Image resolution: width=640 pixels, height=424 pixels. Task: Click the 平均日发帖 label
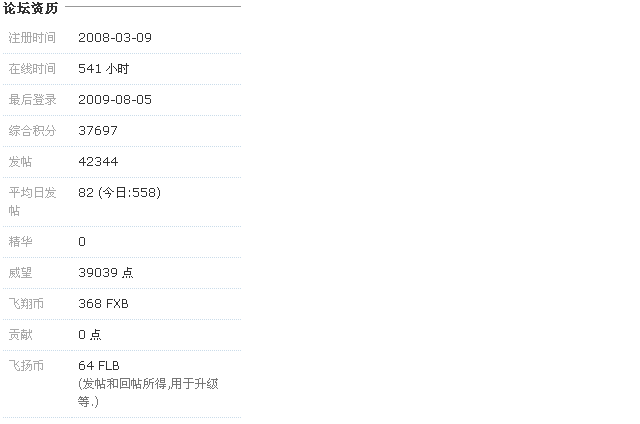click(32, 202)
